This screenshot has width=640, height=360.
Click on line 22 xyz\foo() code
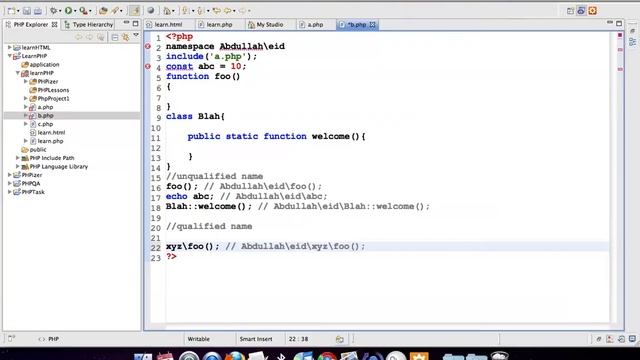pos(192,247)
